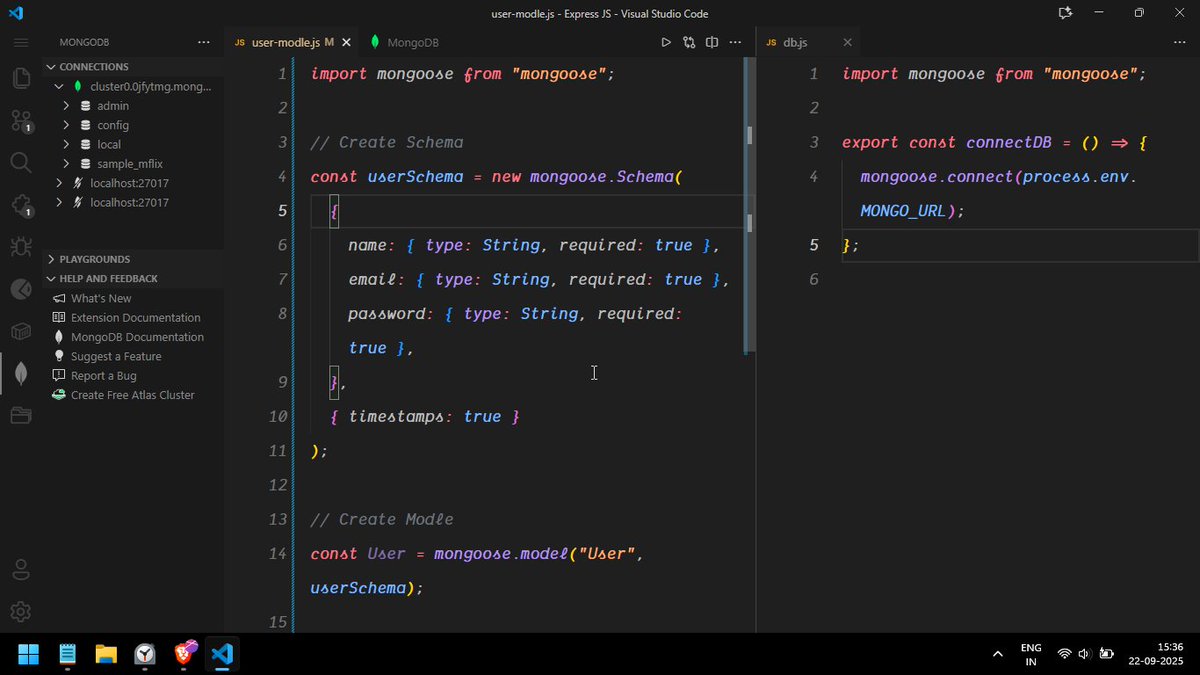Viewport: 1200px width, 675px height.
Task: Open the hamburger application menu
Action: point(21,43)
